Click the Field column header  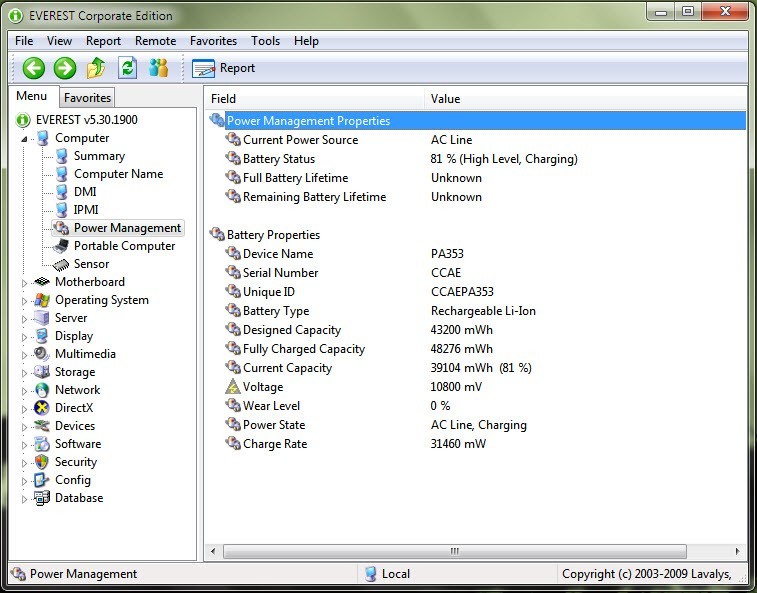315,99
